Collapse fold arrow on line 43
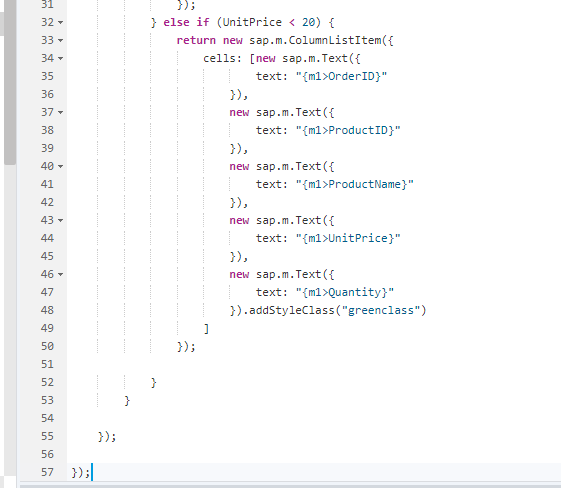Image resolution: width=561 pixels, height=488 pixels. tap(60, 220)
